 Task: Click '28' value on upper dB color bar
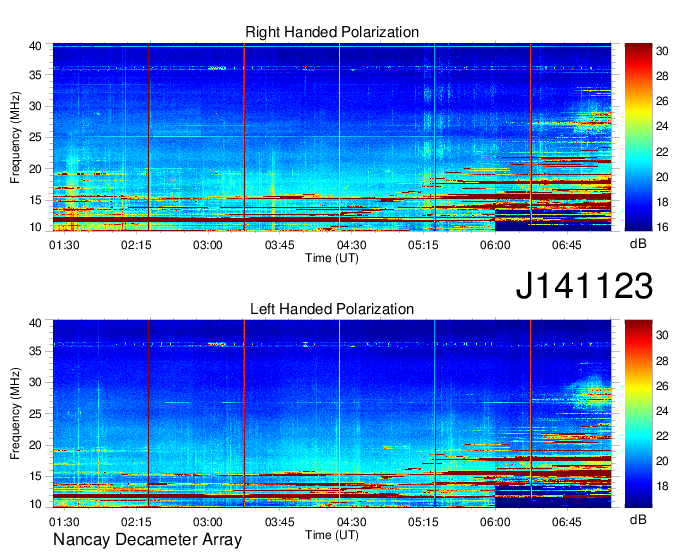(x=662, y=76)
